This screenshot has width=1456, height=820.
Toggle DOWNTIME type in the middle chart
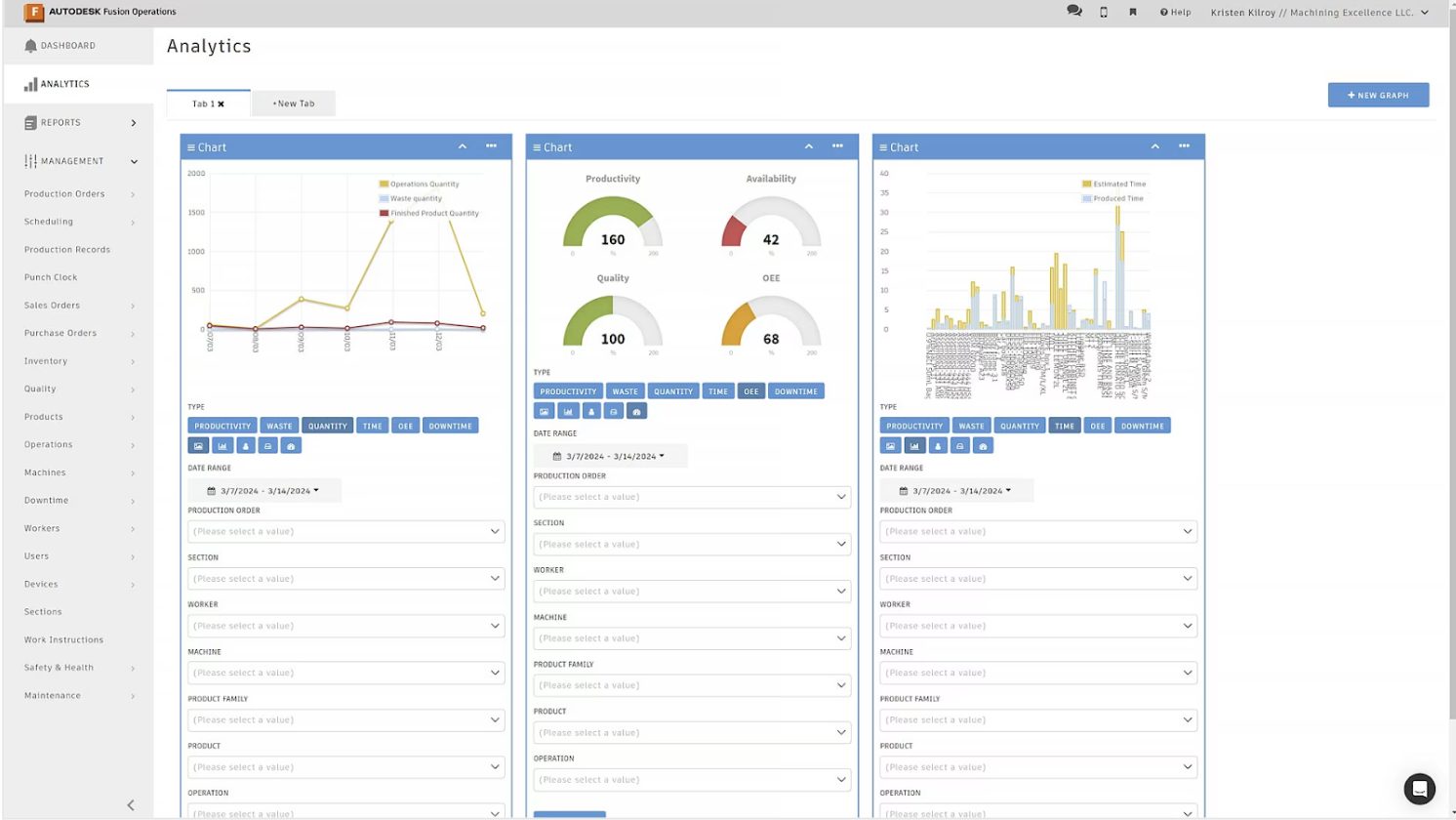(x=796, y=391)
